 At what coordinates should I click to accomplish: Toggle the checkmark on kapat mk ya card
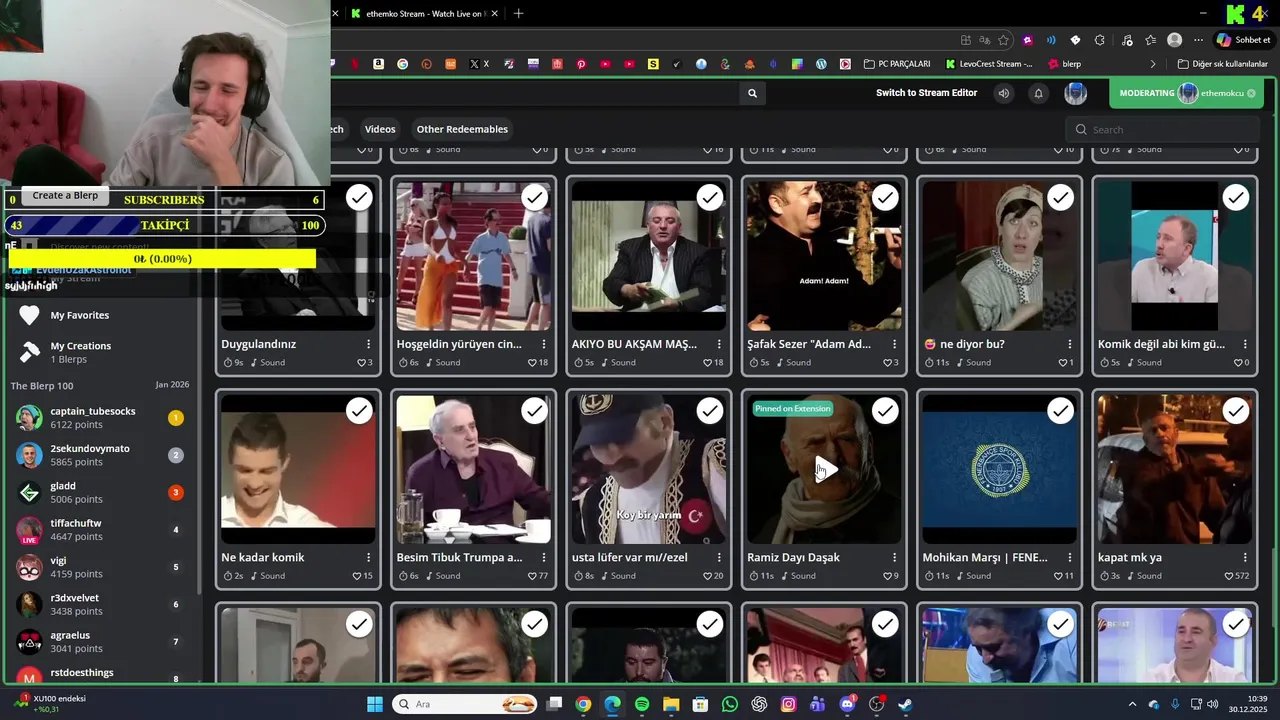coord(1236,411)
